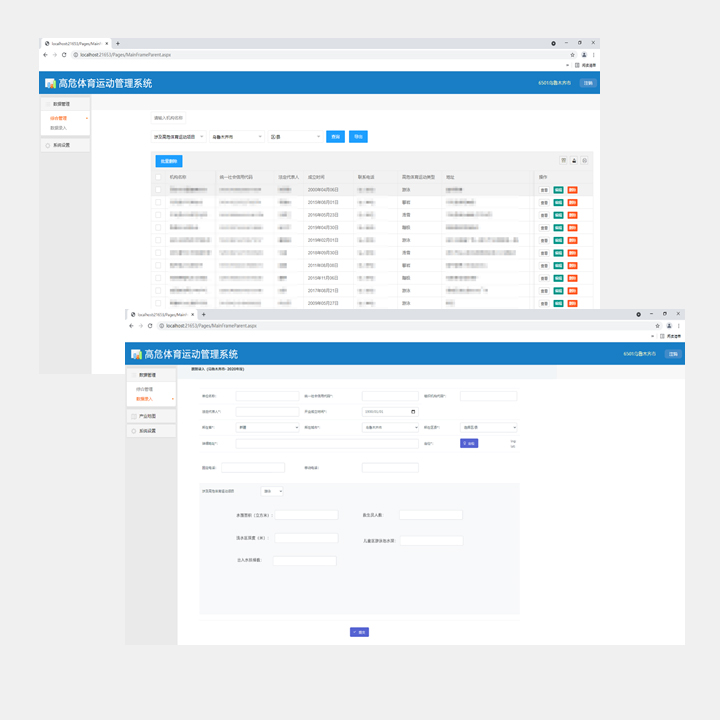Open column filter icon above table
Image resolution: width=720 pixels, height=720 pixels.
point(563,160)
